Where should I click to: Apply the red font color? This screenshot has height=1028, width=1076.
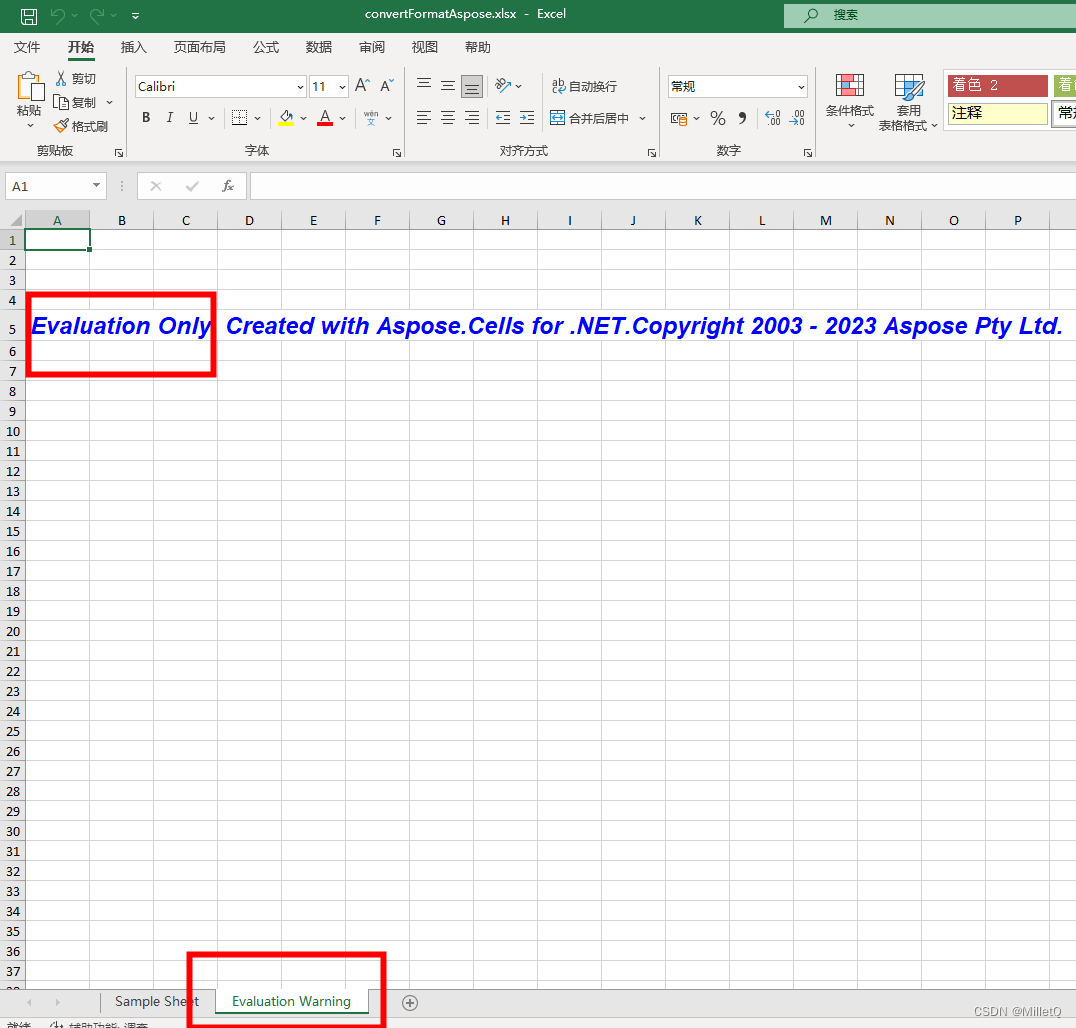point(325,118)
